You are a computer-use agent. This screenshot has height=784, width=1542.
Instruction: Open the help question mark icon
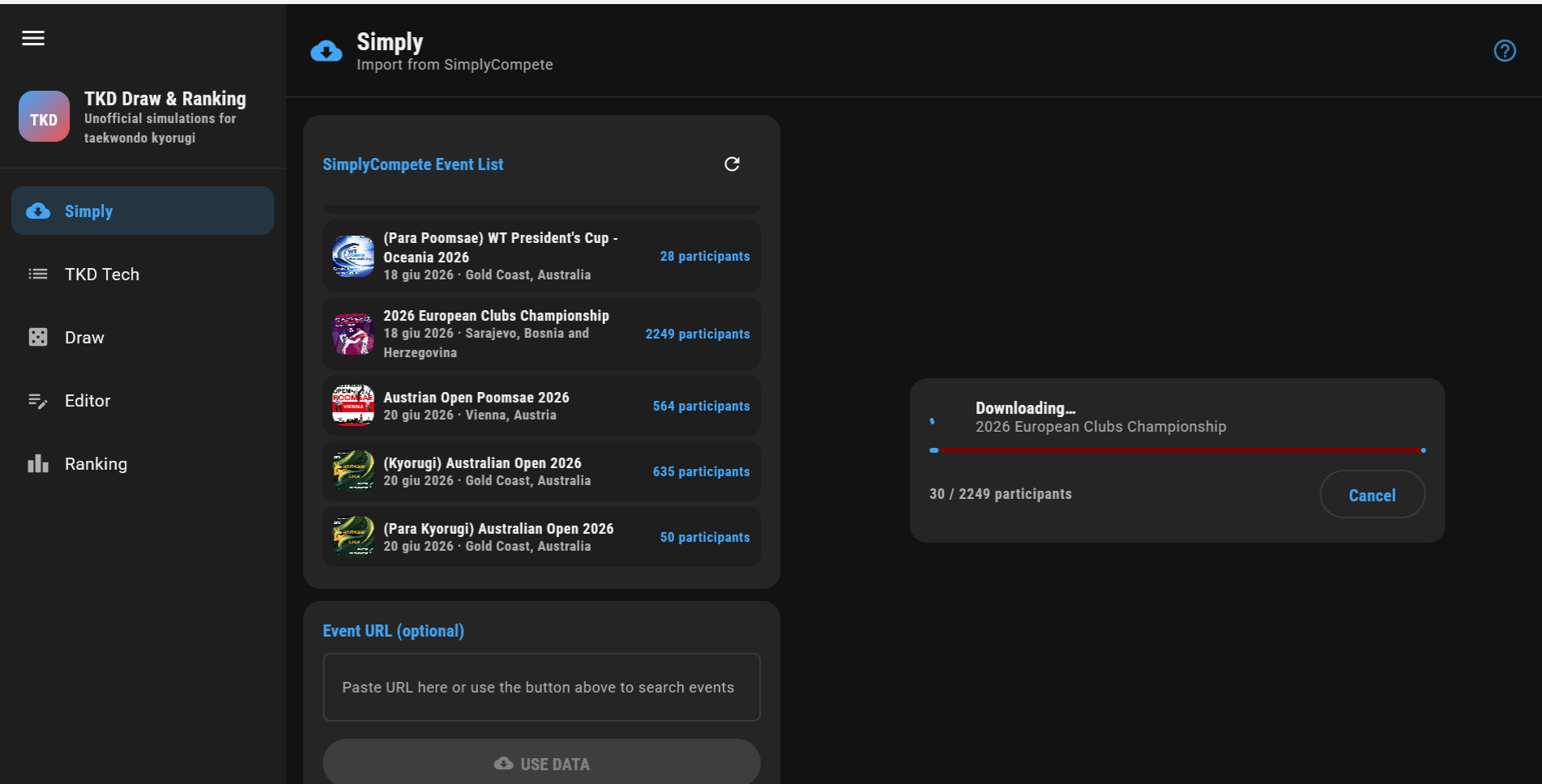(1505, 51)
